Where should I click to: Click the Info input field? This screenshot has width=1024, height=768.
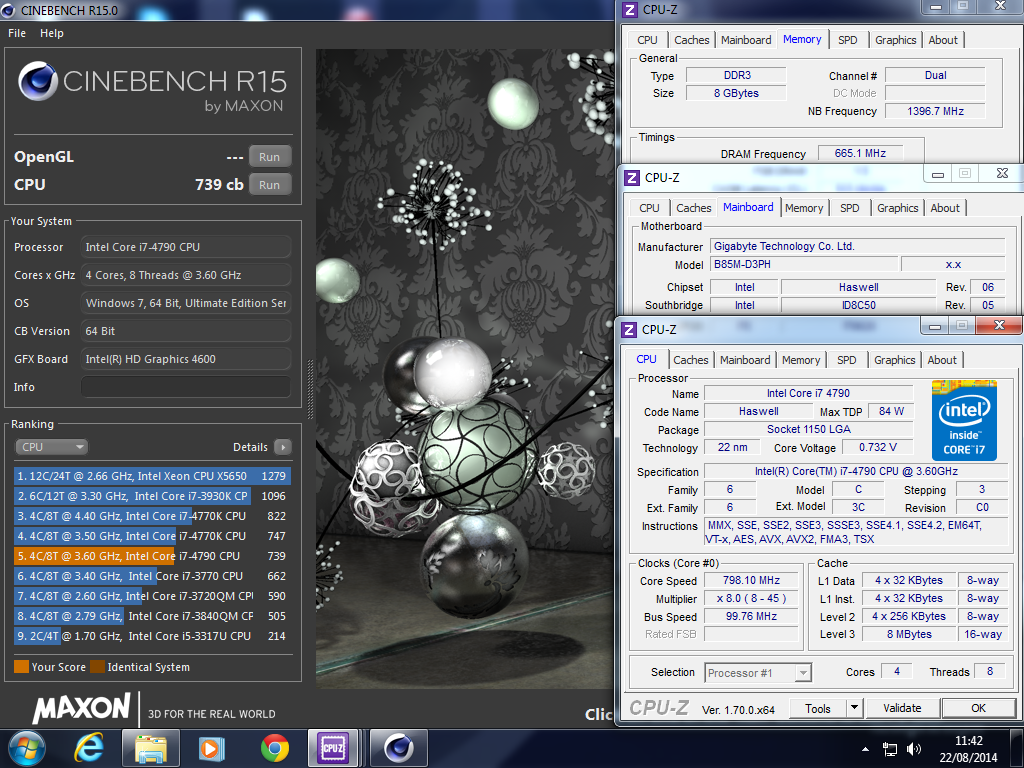[x=186, y=387]
